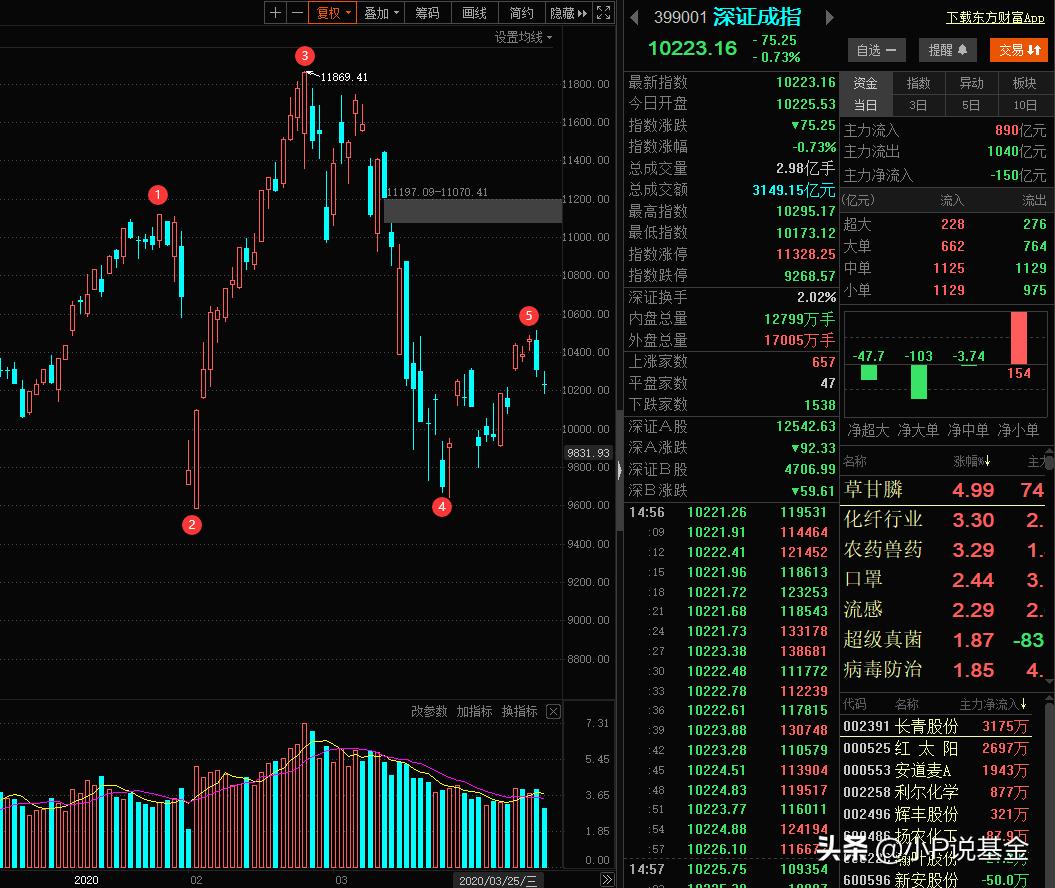The height and width of the screenshot is (888, 1055).
Task: Toggle 自选 watchlist button
Action: pyautogui.click(x=876, y=50)
